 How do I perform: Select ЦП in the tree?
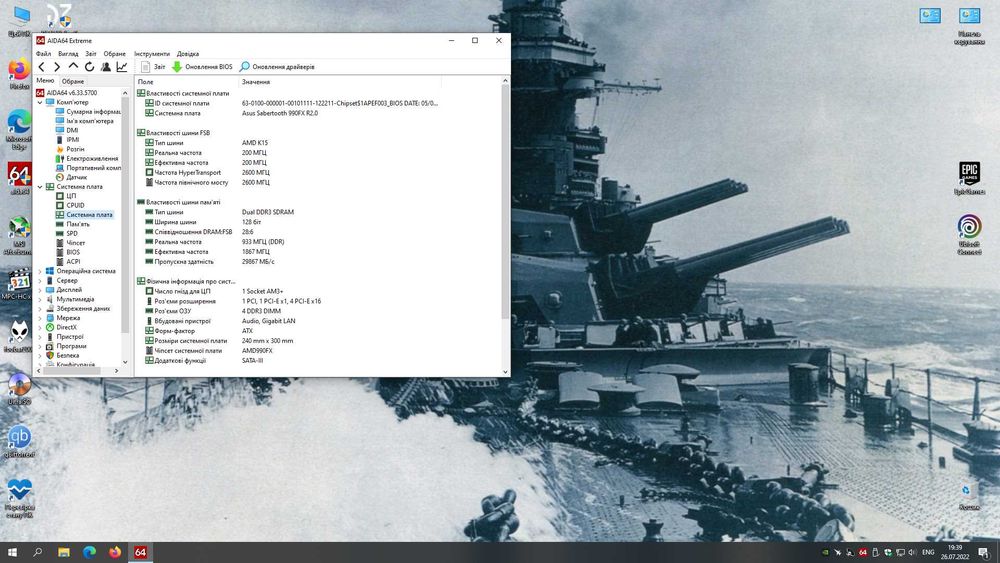tap(71, 196)
